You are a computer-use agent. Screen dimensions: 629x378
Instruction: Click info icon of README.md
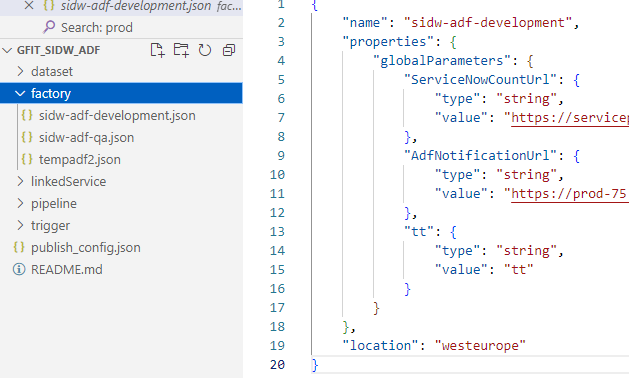(19, 269)
